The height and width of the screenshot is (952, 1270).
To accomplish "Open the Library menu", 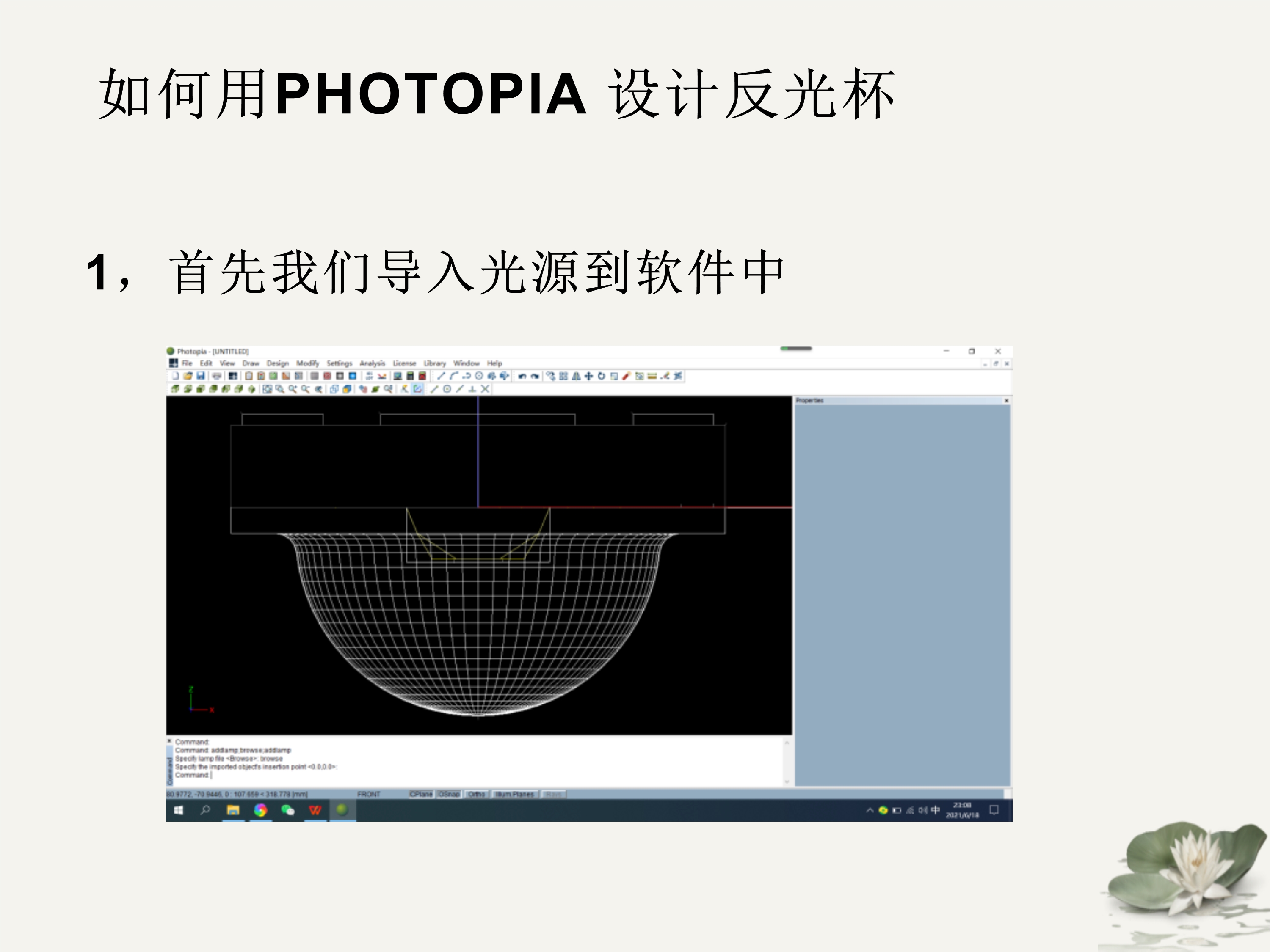I will (435, 363).
